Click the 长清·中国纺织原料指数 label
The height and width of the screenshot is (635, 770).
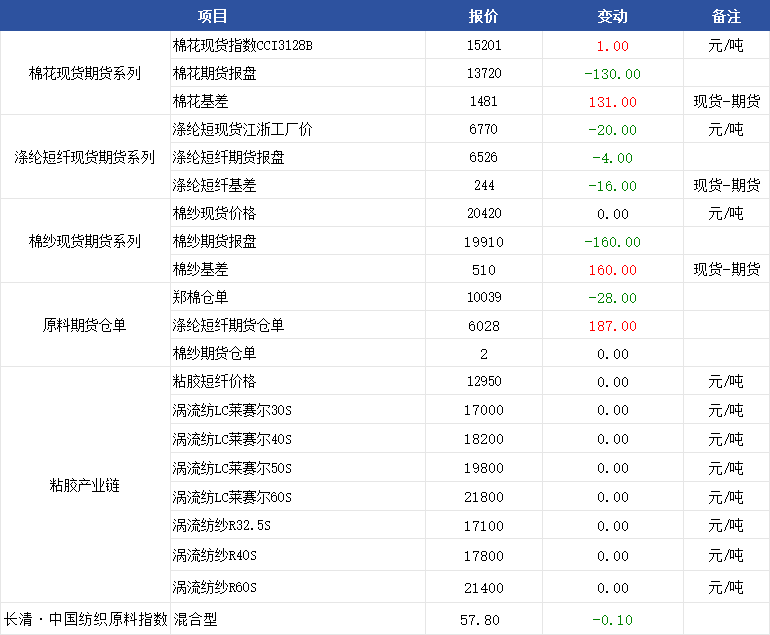point(85,619)
